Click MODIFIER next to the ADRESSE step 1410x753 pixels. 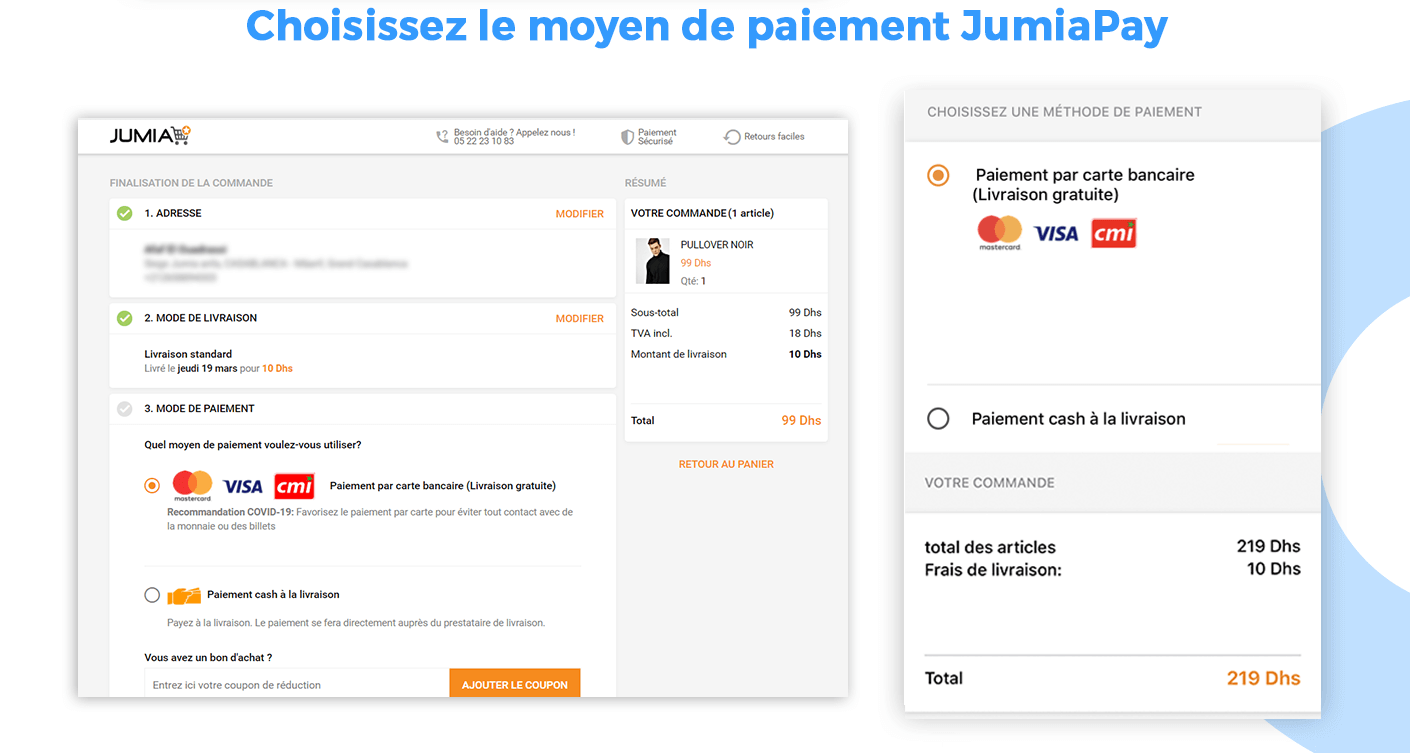580,213
